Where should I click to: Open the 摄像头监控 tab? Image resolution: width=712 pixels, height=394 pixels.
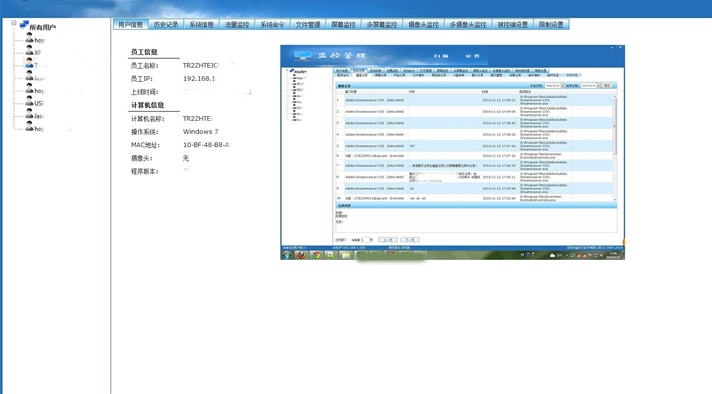point(423,25)
